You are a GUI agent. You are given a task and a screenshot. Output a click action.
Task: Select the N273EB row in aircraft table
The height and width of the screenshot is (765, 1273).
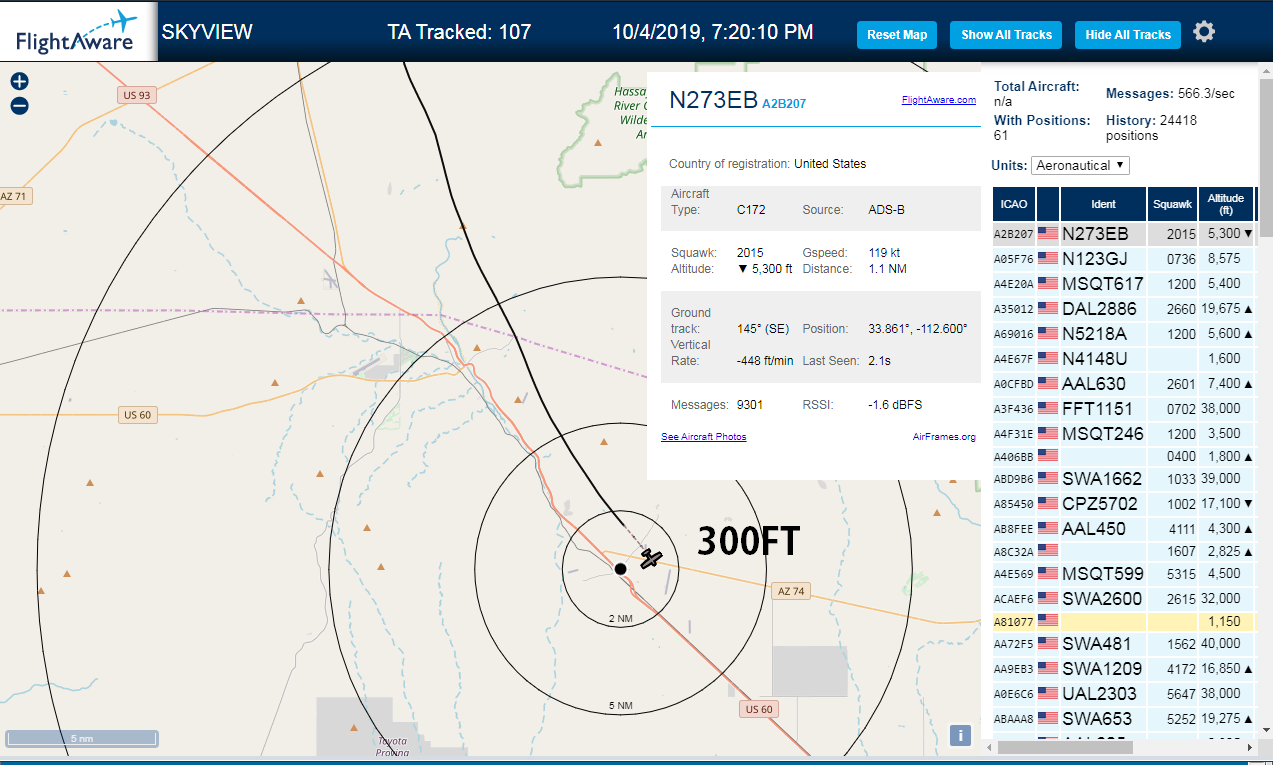[x=1124, y=234]
